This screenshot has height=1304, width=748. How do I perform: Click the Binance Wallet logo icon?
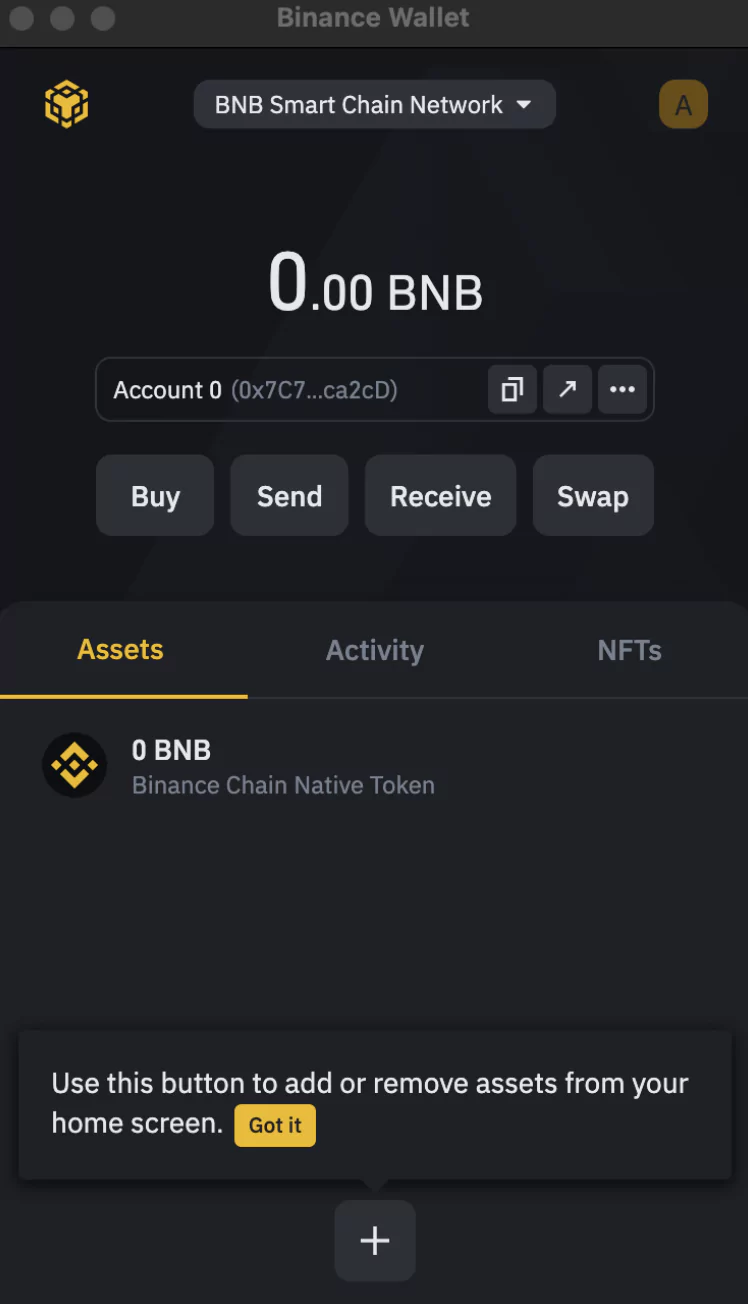(67, 105)
